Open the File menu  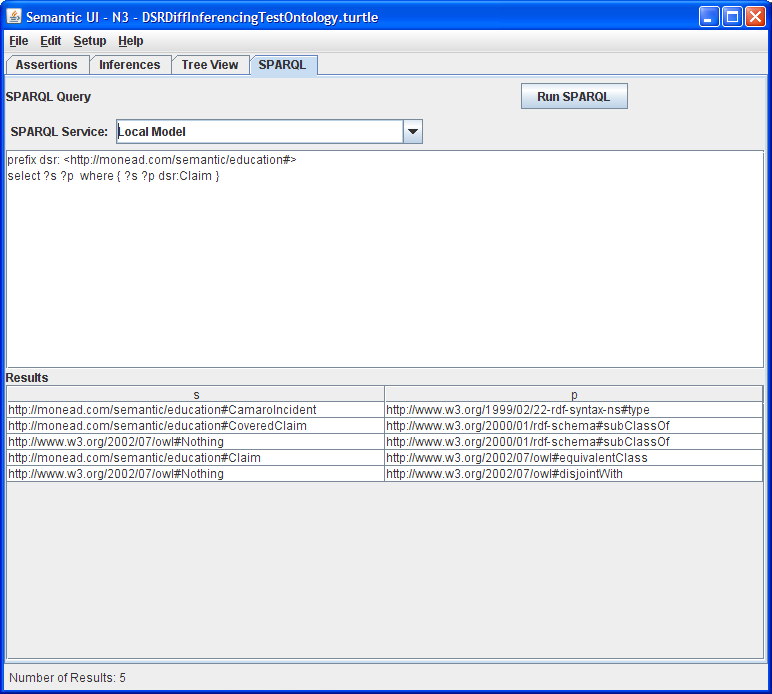point(19,41)
